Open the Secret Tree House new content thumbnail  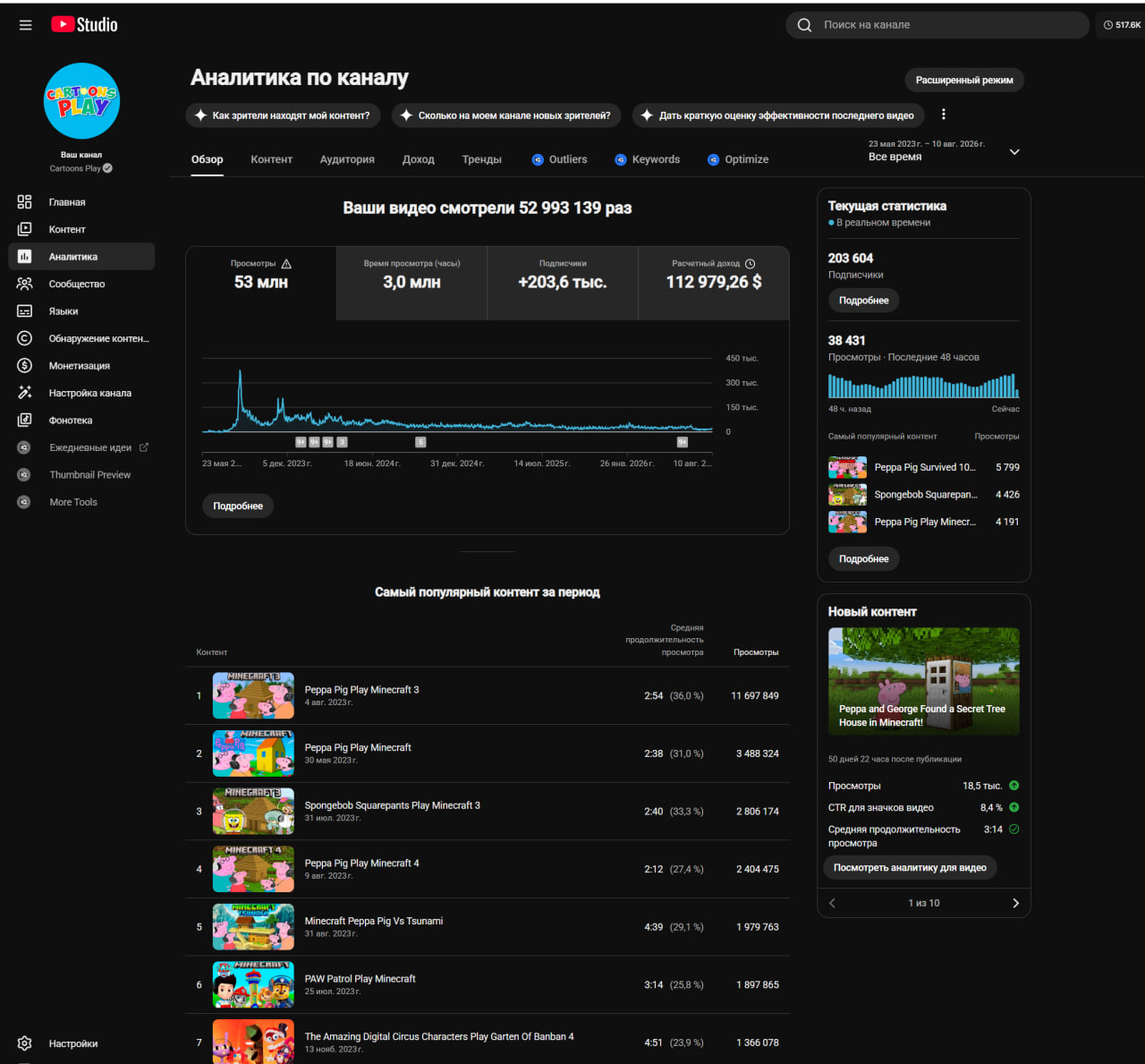coord(924,681)
